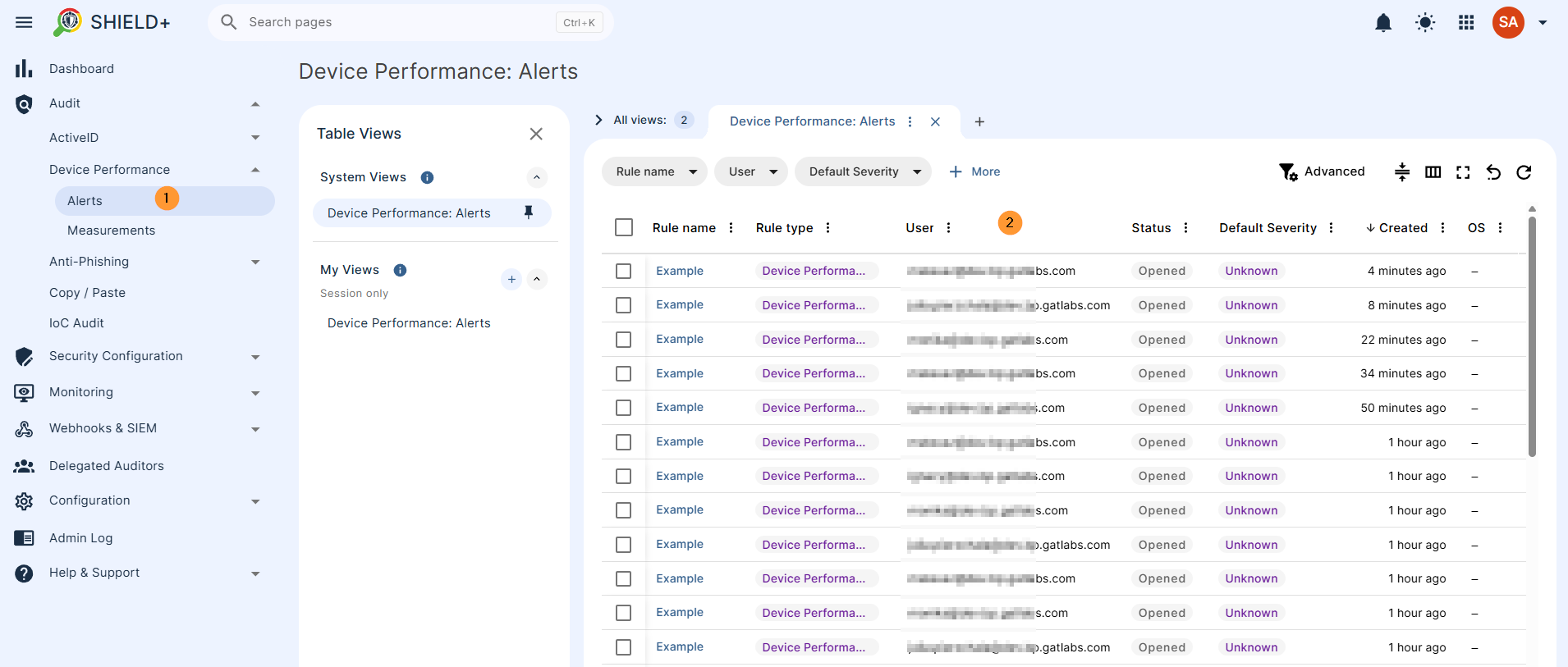Click the Webhooks & SIEM icon
The width and height of the screenshot is (1568, 667).
click(24, 429)
